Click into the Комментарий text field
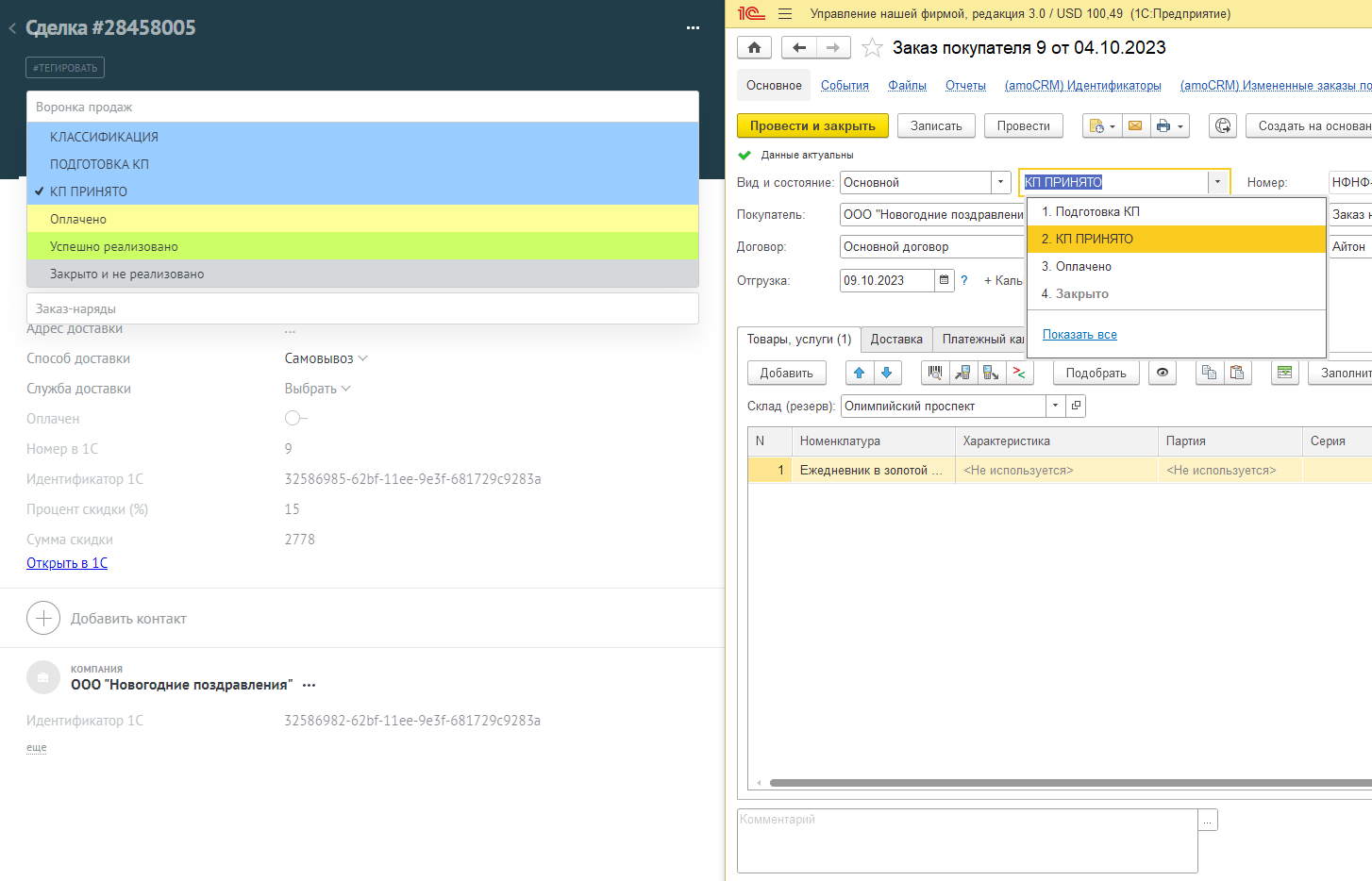This screenshot has height=881, width=1372. [966, 840]
